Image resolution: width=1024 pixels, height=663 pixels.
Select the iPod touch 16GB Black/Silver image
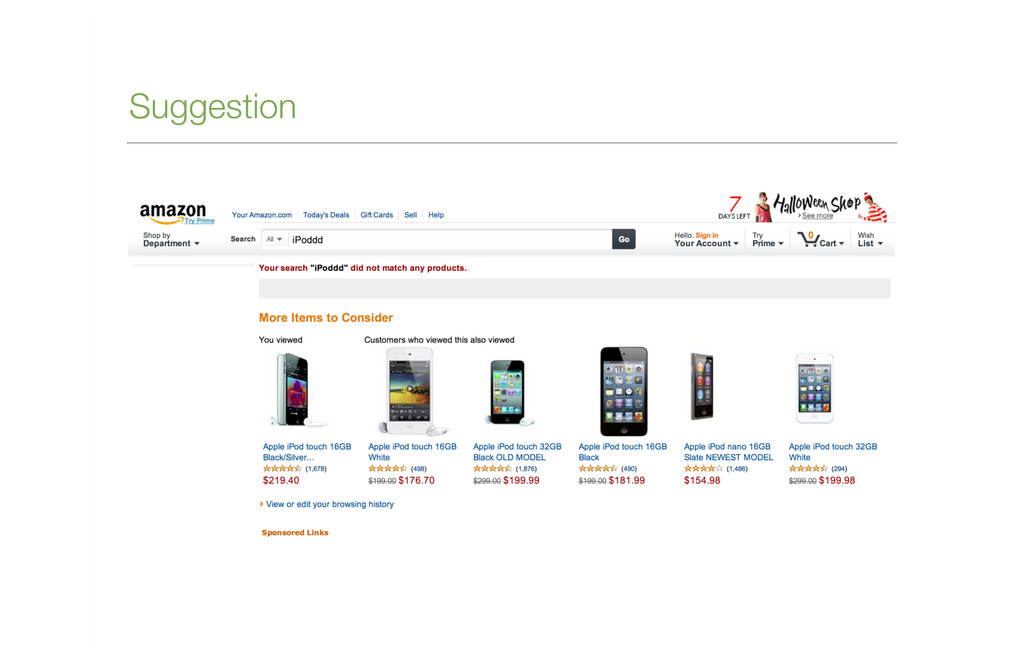(x=293, y=390)
